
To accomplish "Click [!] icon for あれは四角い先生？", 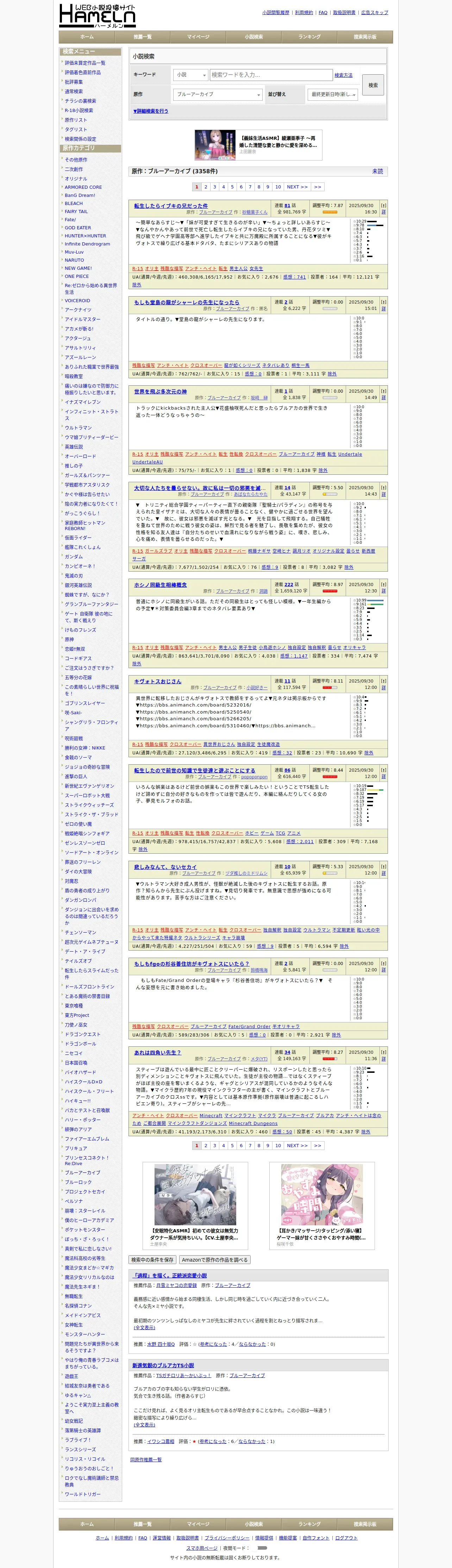I will click(383, 1052).
